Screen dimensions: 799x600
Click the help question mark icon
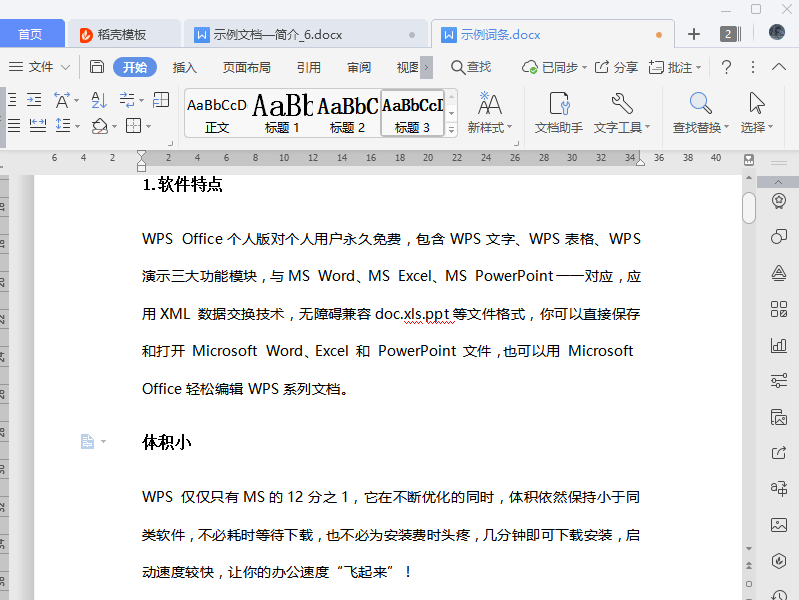pos(726,67)
